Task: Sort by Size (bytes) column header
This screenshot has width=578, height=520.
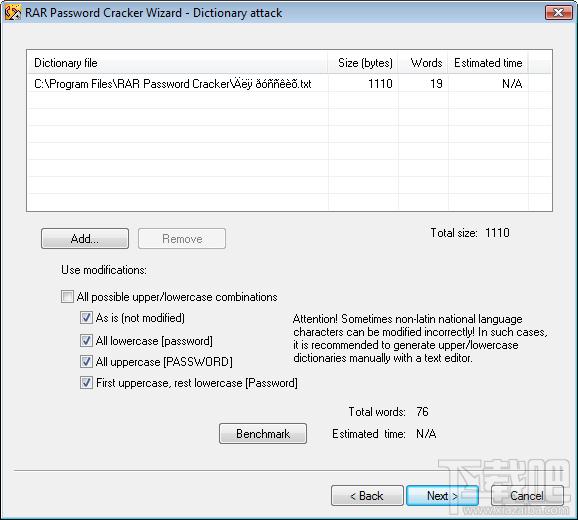Action: click(363, 63)
